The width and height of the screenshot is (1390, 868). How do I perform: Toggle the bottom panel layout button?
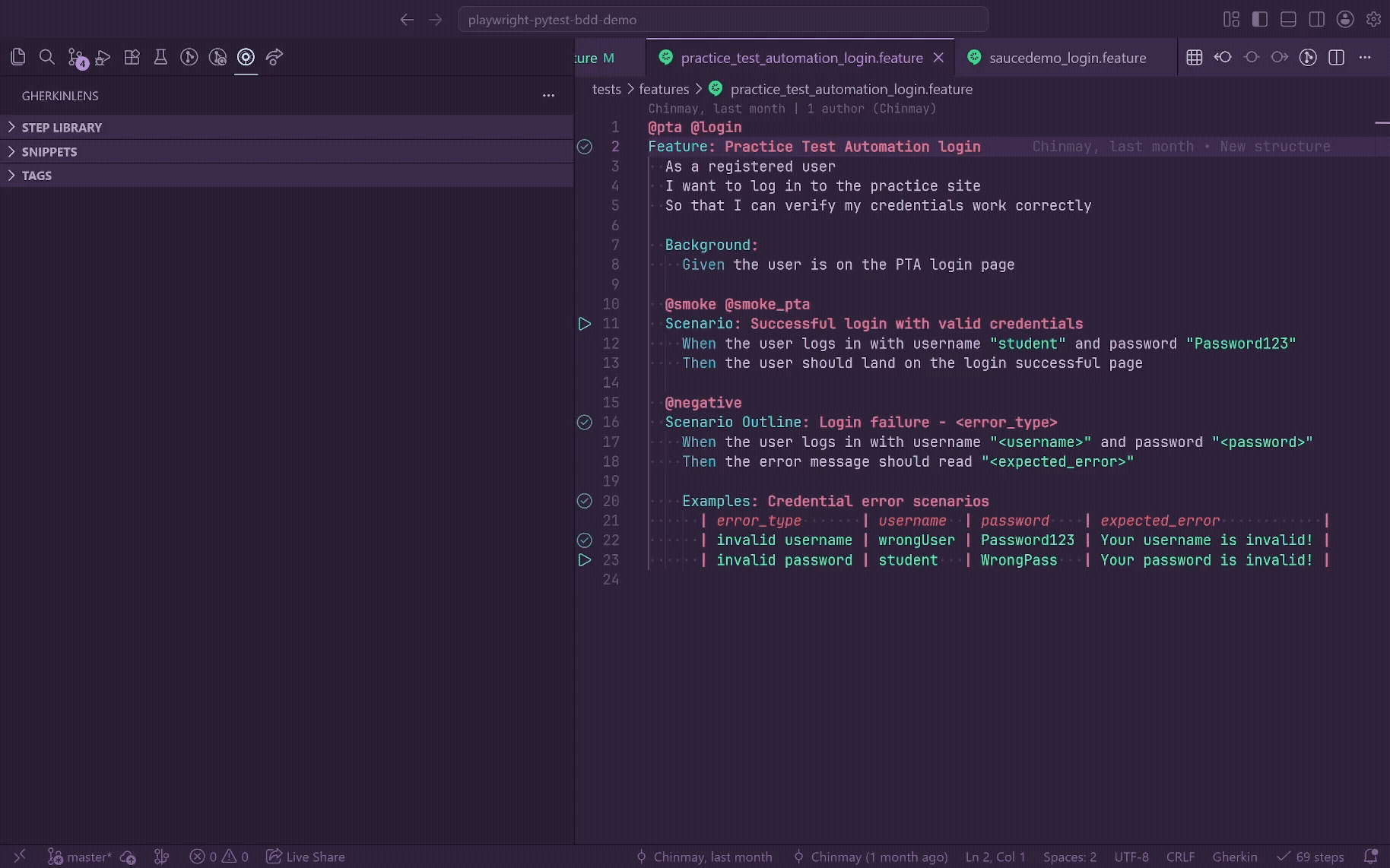(1288, 20)
